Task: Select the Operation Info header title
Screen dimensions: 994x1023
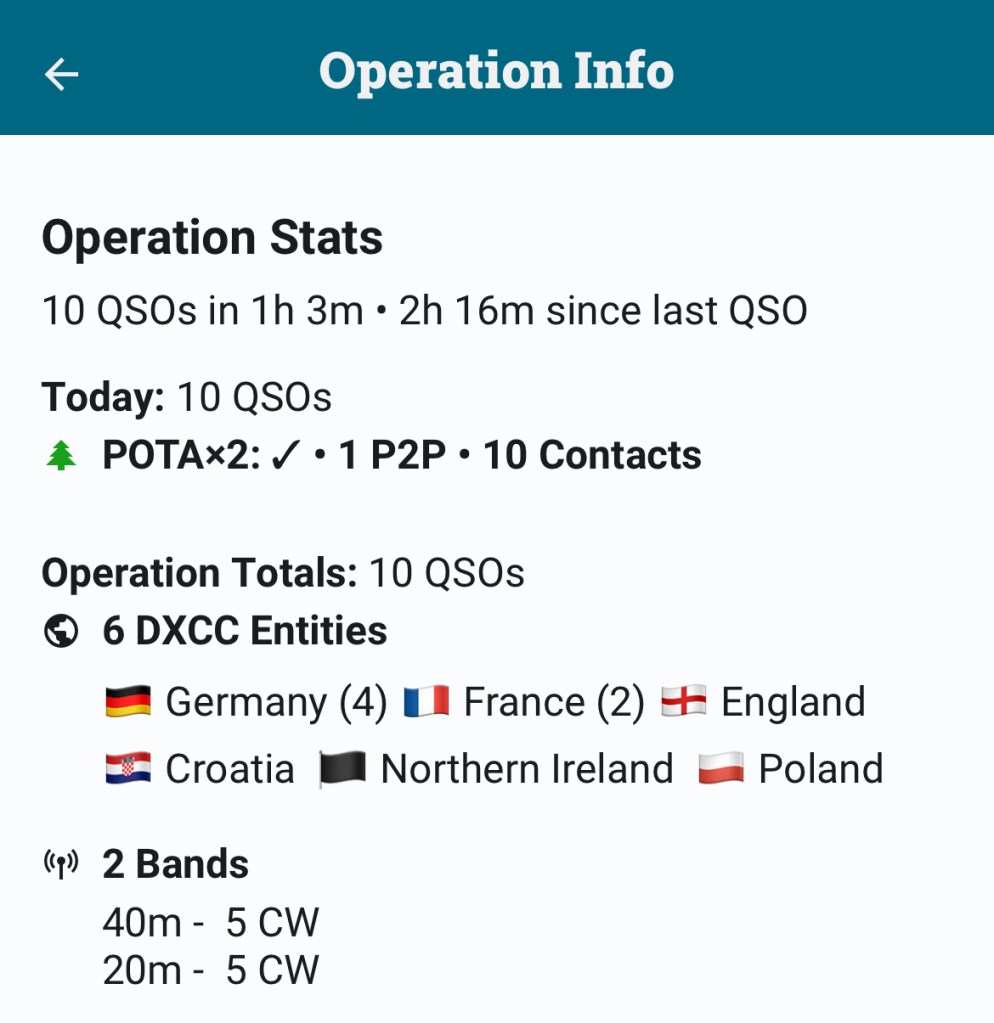Action: click(496, 71)
